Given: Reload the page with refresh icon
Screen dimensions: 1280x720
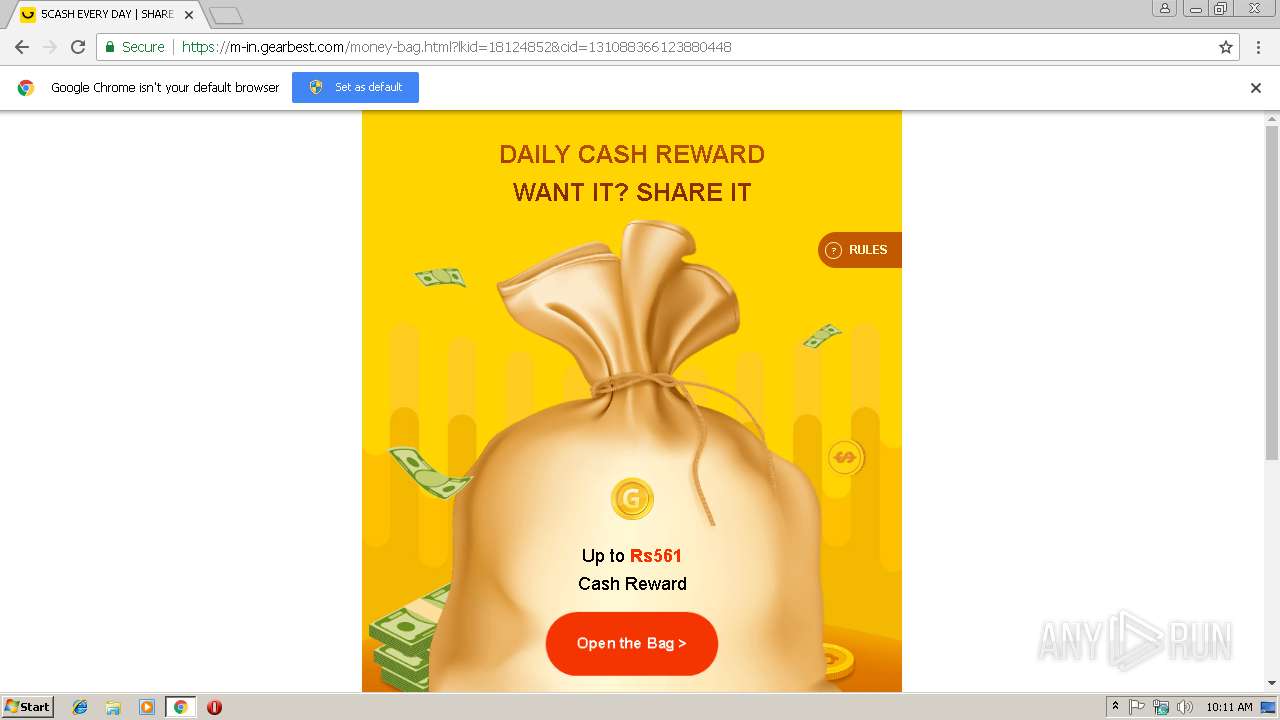Looking at the screenshot, I should (x=78, y=47).
